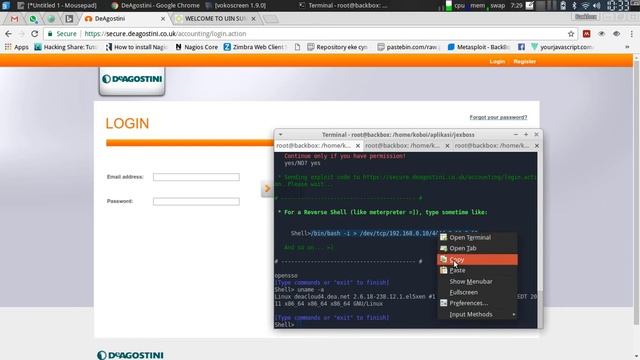Select Fullscreen in the context menu

point(477,292)
